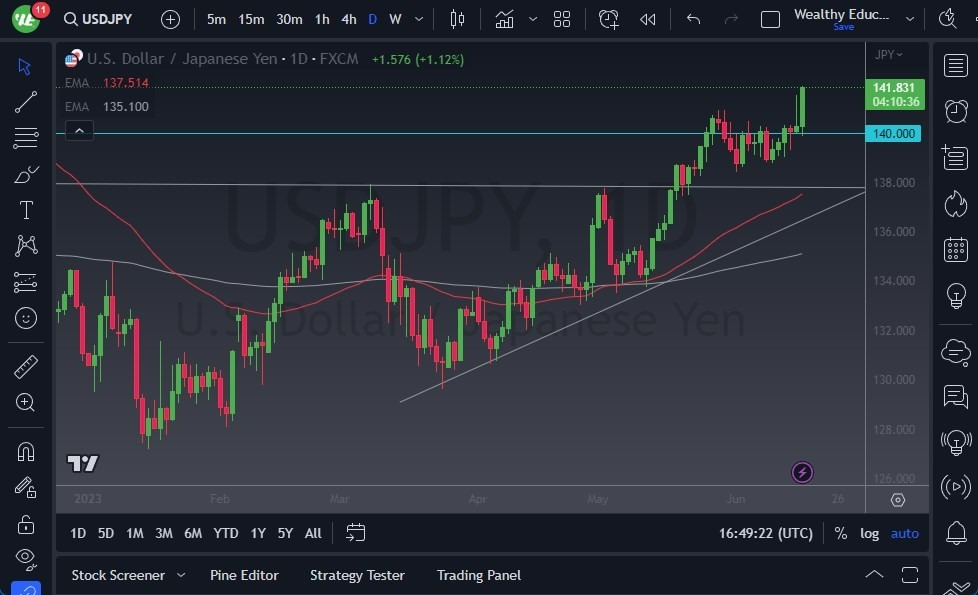Open the multi-chart layout selector

561,18
